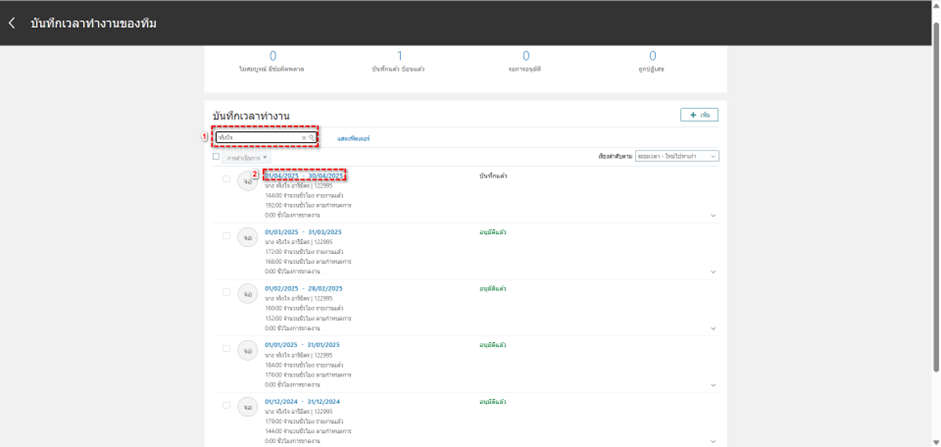
Task: Check the 01/04/2025 timesheet row checkbox
Action: [x=226, y=180]
